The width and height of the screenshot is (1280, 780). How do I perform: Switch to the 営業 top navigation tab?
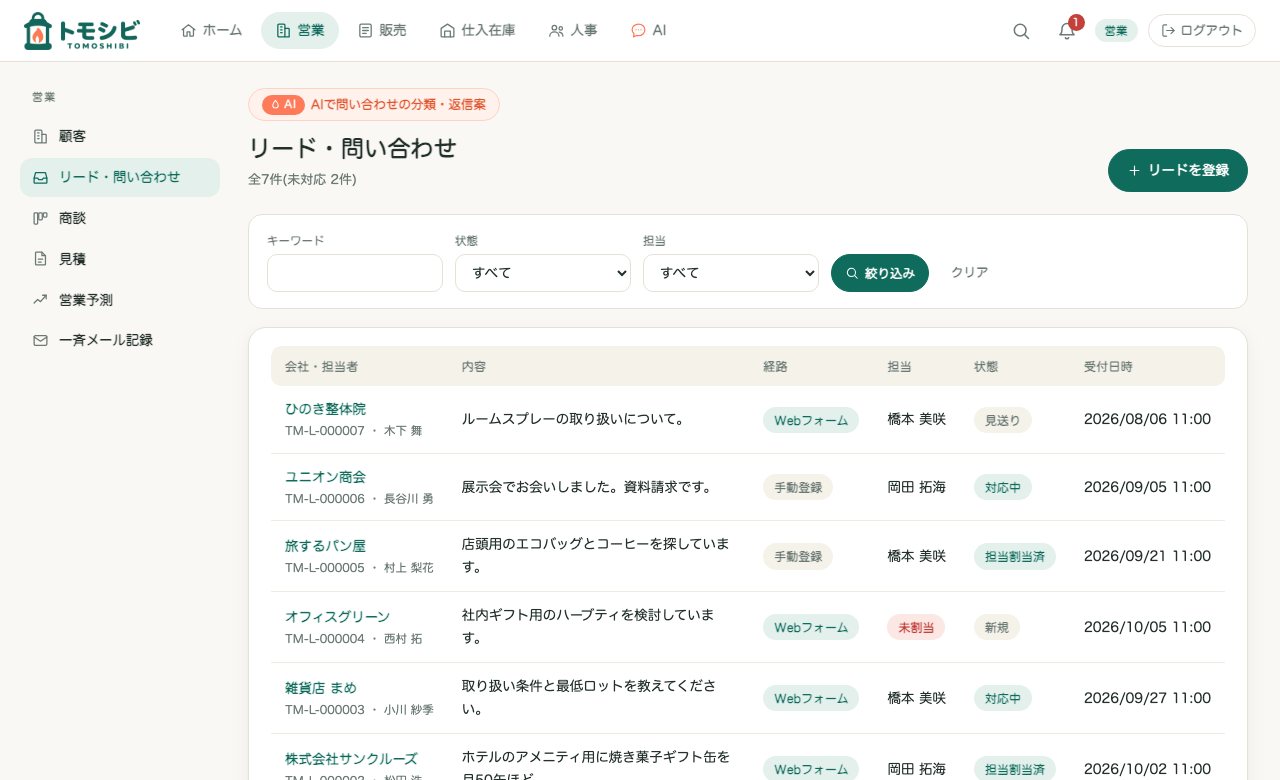pos(300,31)
